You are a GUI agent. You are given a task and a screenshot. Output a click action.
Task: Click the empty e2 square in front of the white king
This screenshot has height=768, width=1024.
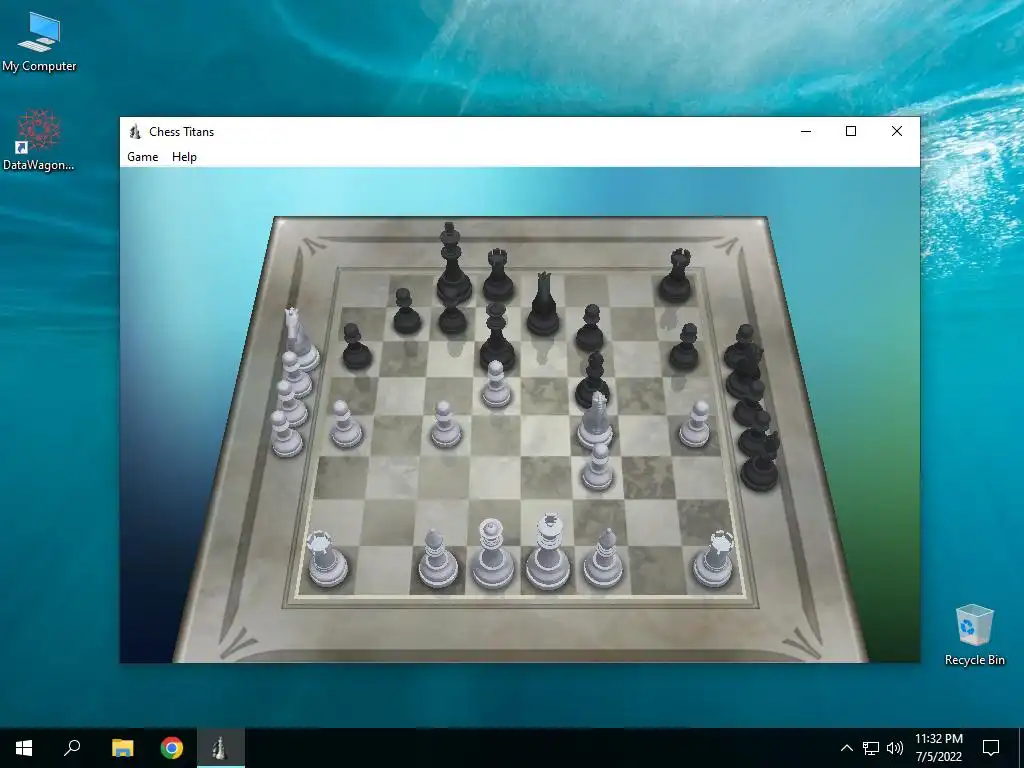[x=546, y=521]
